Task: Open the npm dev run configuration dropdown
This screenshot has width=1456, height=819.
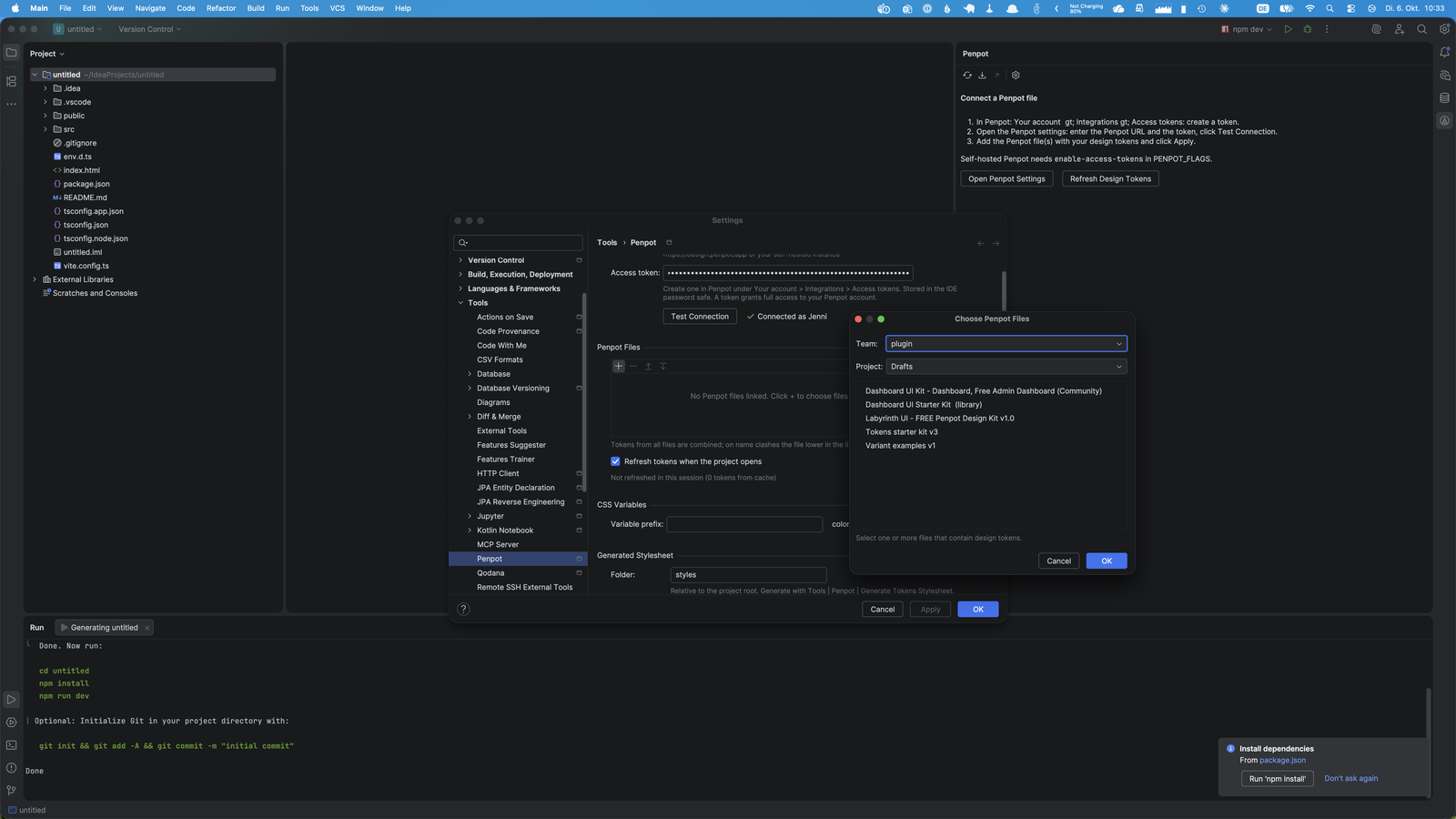Action: 1247,29
